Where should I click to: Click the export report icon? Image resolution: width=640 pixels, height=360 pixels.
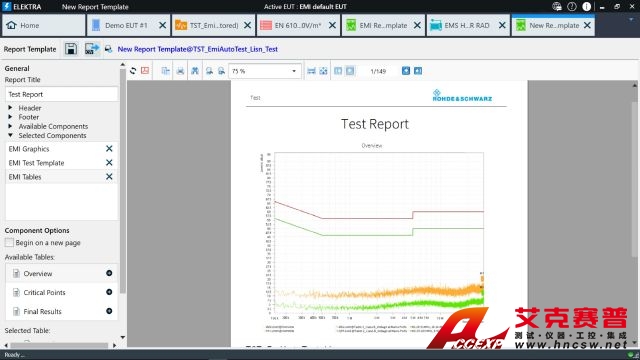[x=91, y=49]
